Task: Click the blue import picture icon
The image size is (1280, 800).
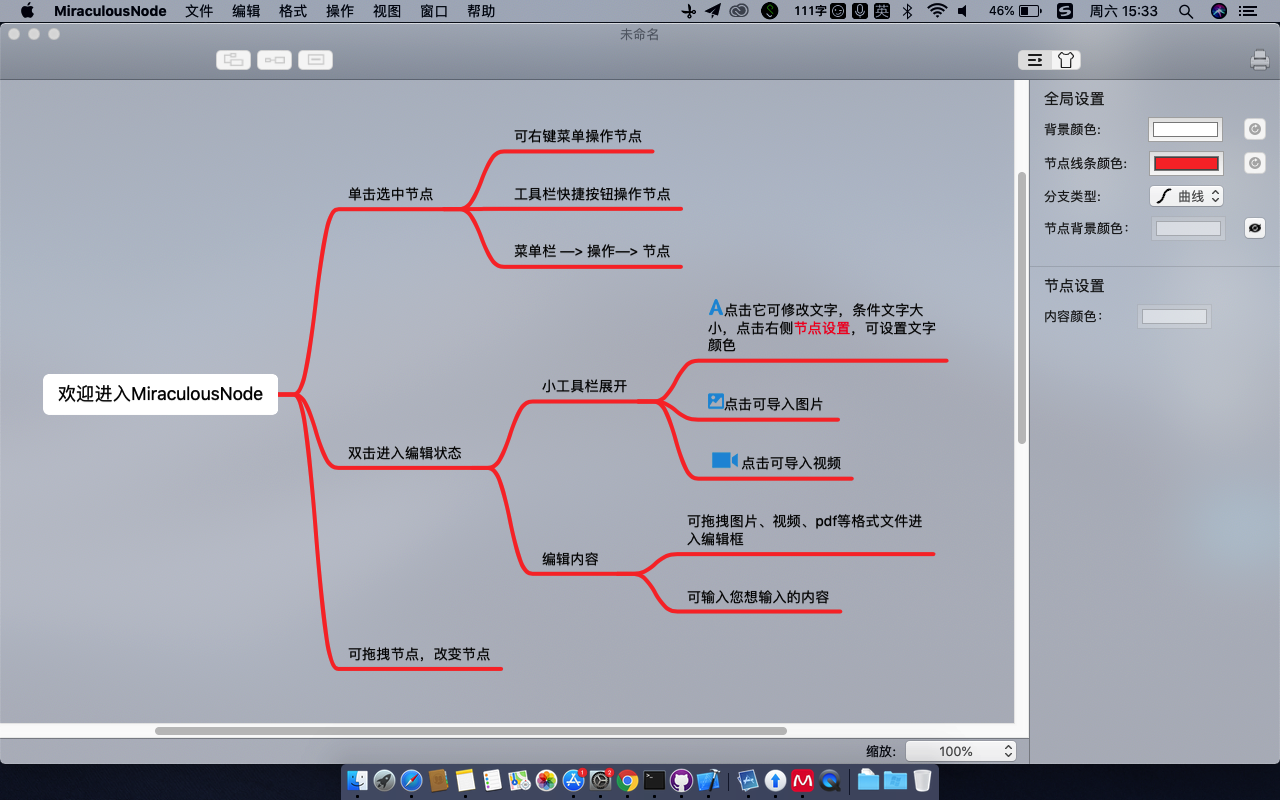Action: pyautogui.click(x=715, y=401)
